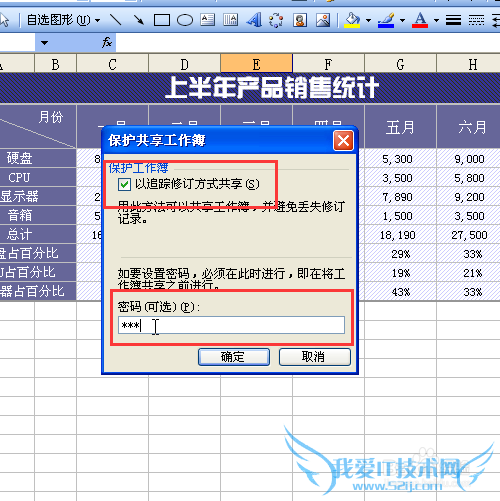Select the 总计 row label

[x=38, y=234]
